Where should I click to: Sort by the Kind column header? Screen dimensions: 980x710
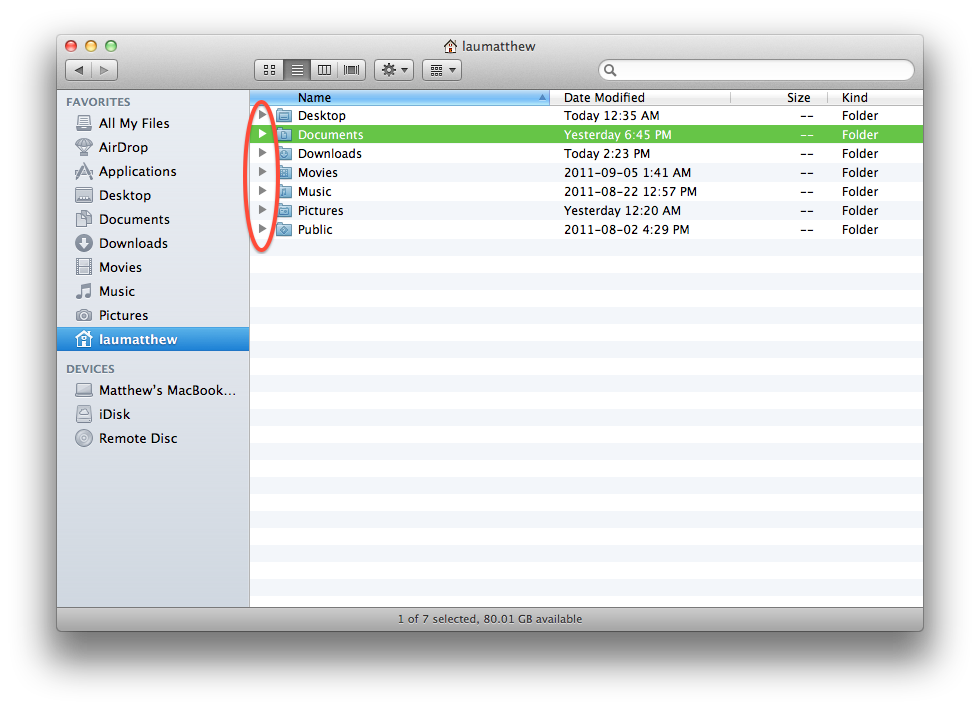pos(876,98)
